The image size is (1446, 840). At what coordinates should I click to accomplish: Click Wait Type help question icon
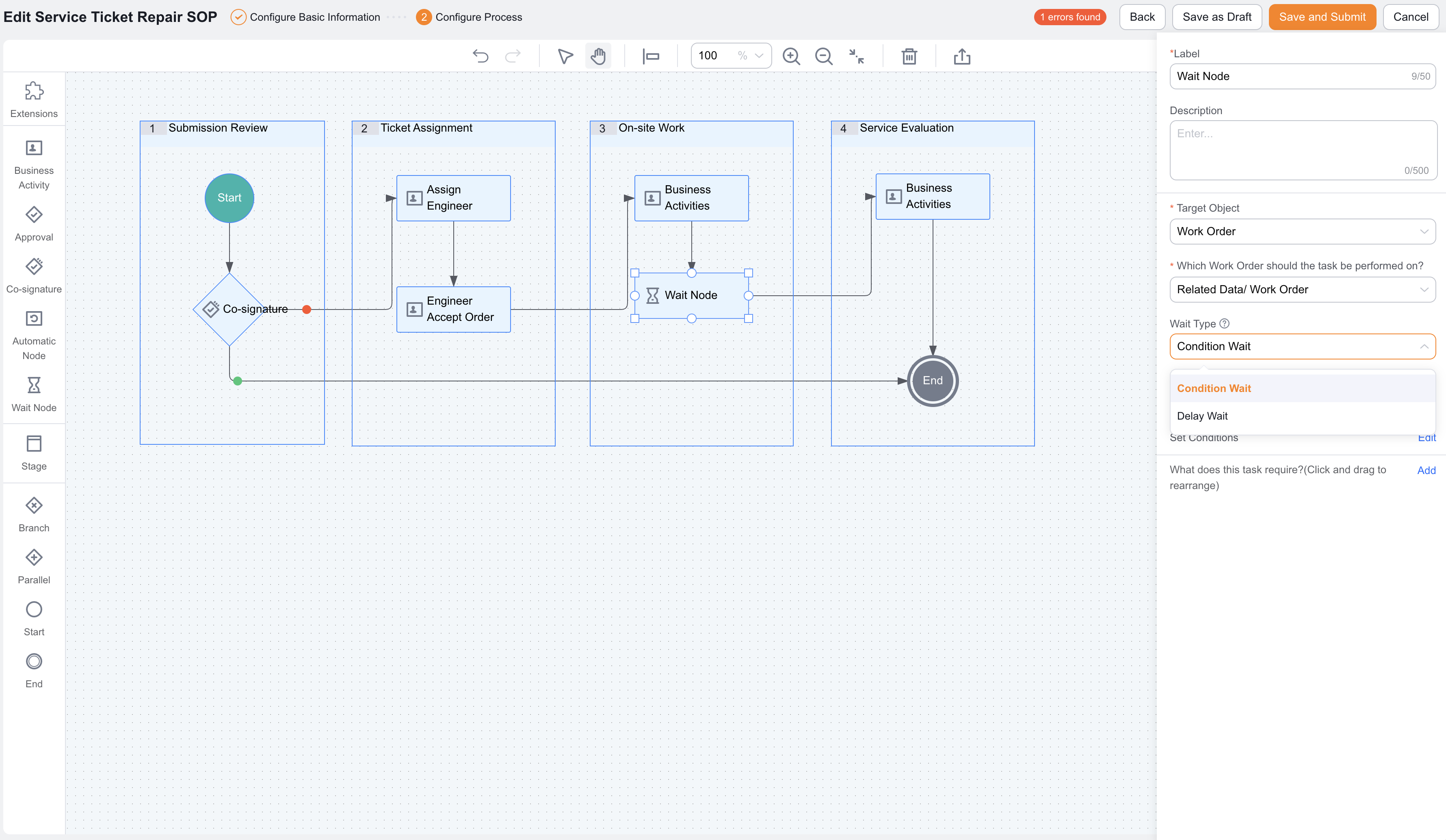pyautogui.click(x=1224, y=324)
